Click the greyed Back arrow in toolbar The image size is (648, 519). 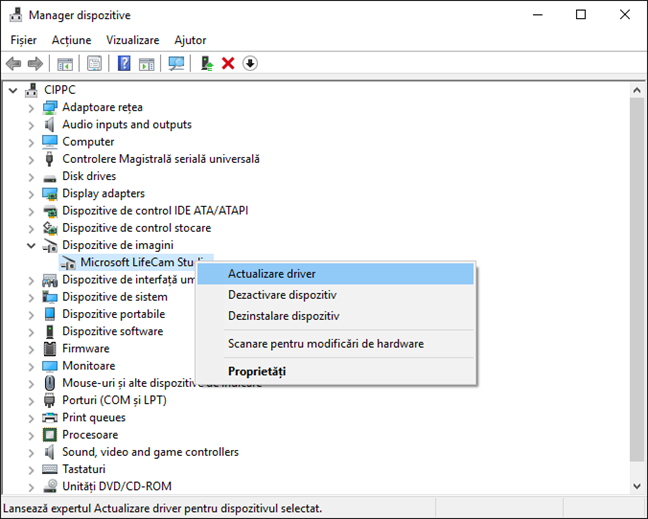point(14,63)
